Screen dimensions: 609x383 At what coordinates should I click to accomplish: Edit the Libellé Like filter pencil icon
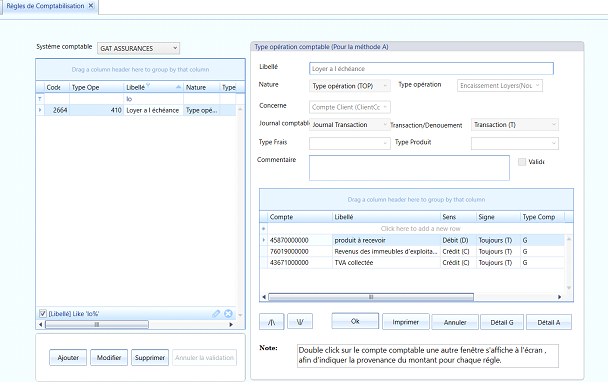pos(216,313)
